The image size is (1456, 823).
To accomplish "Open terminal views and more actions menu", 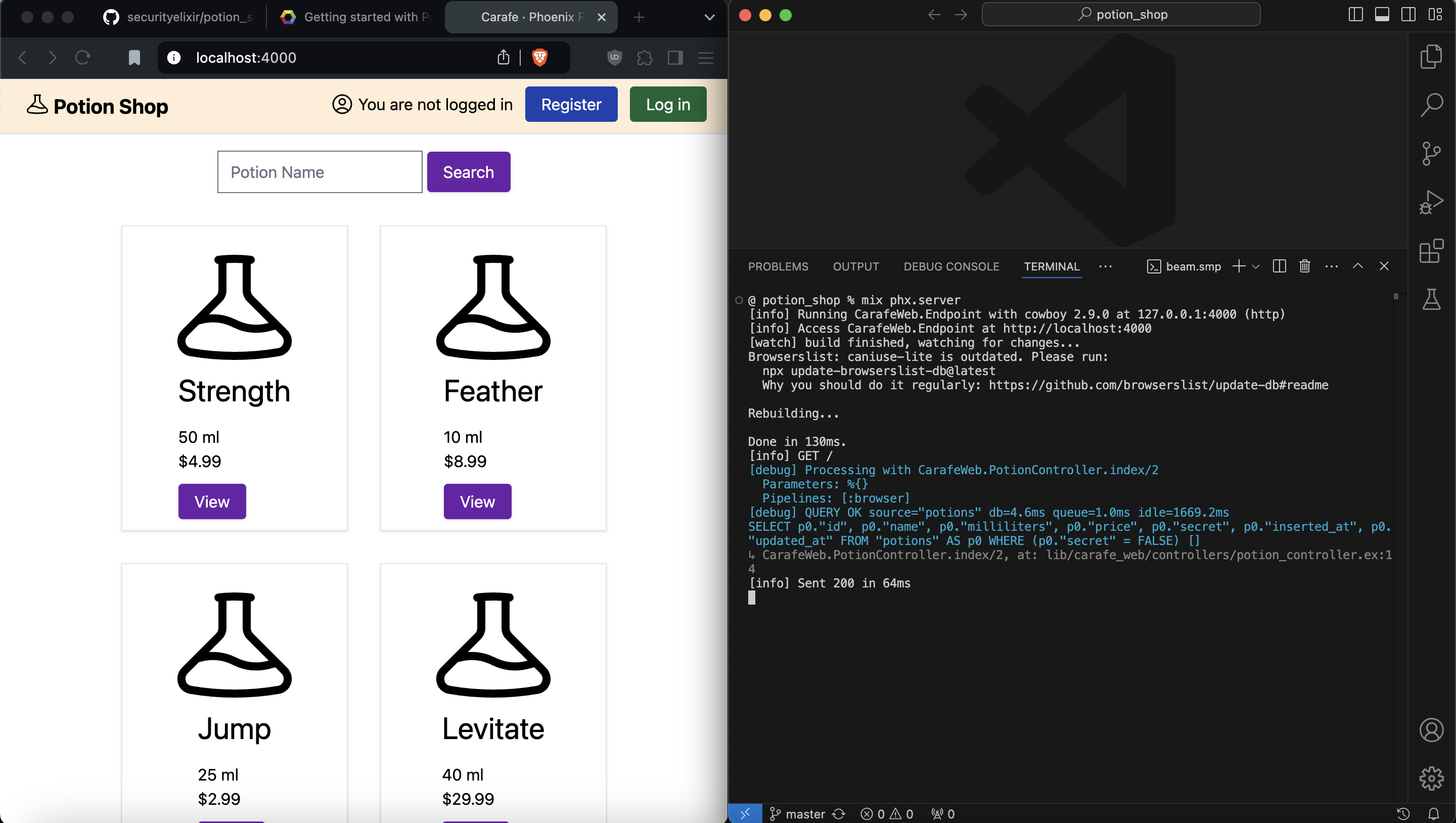I will (1331, 266).
